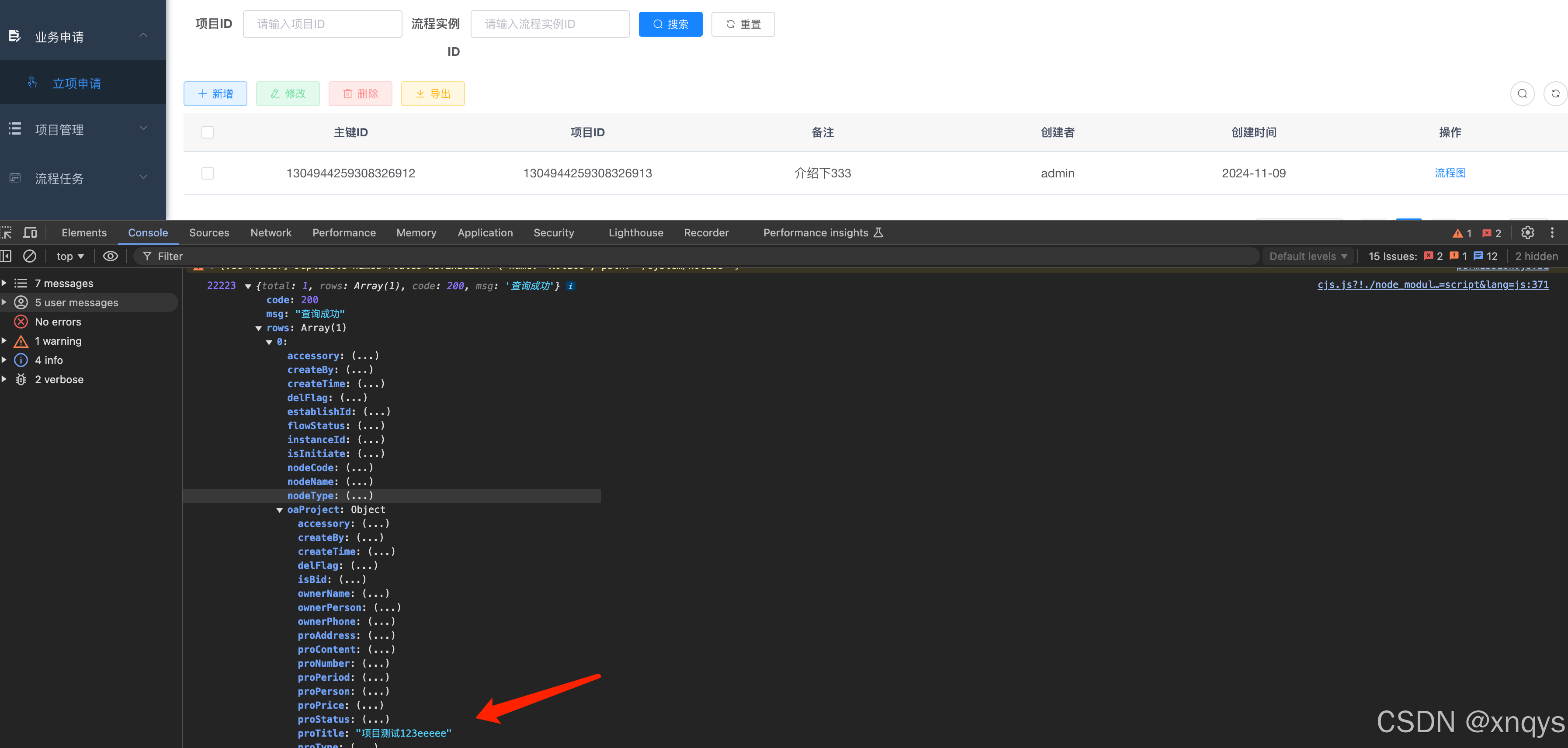Collapse the oaProject object node
This screenshot has height=748, width=1568.
[279, 510]
